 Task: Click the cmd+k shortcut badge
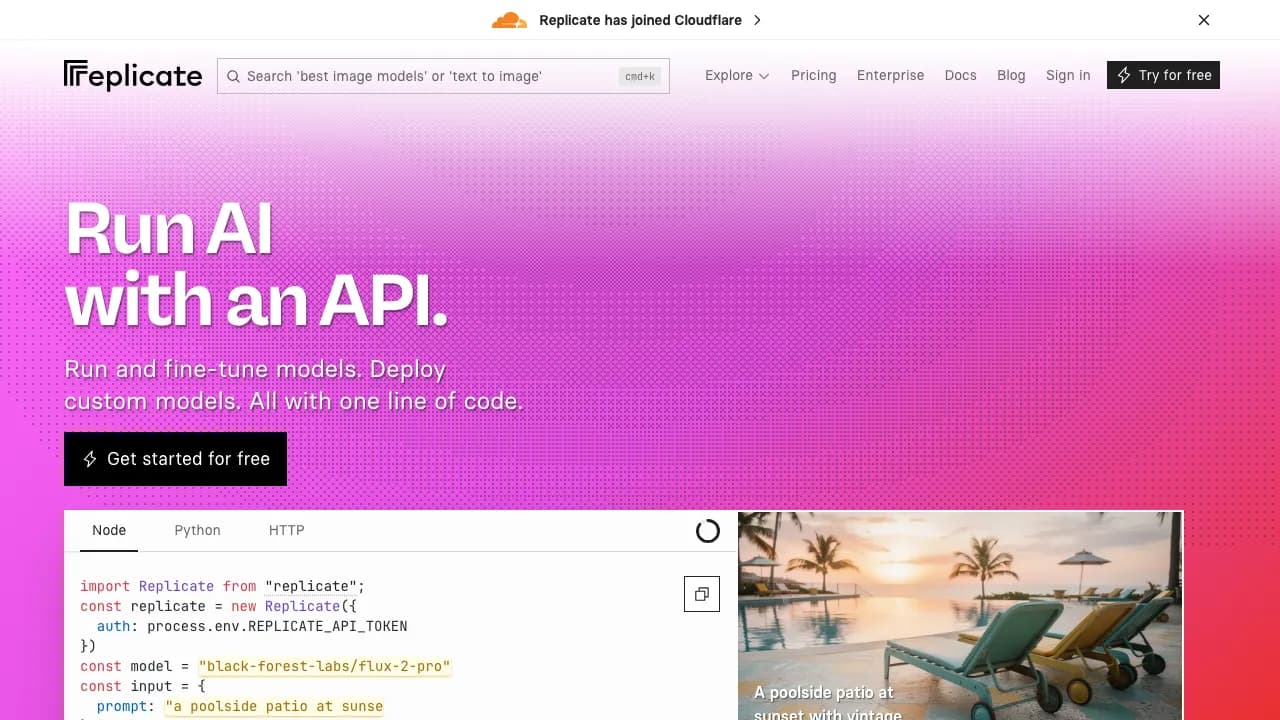pos(640,76)
